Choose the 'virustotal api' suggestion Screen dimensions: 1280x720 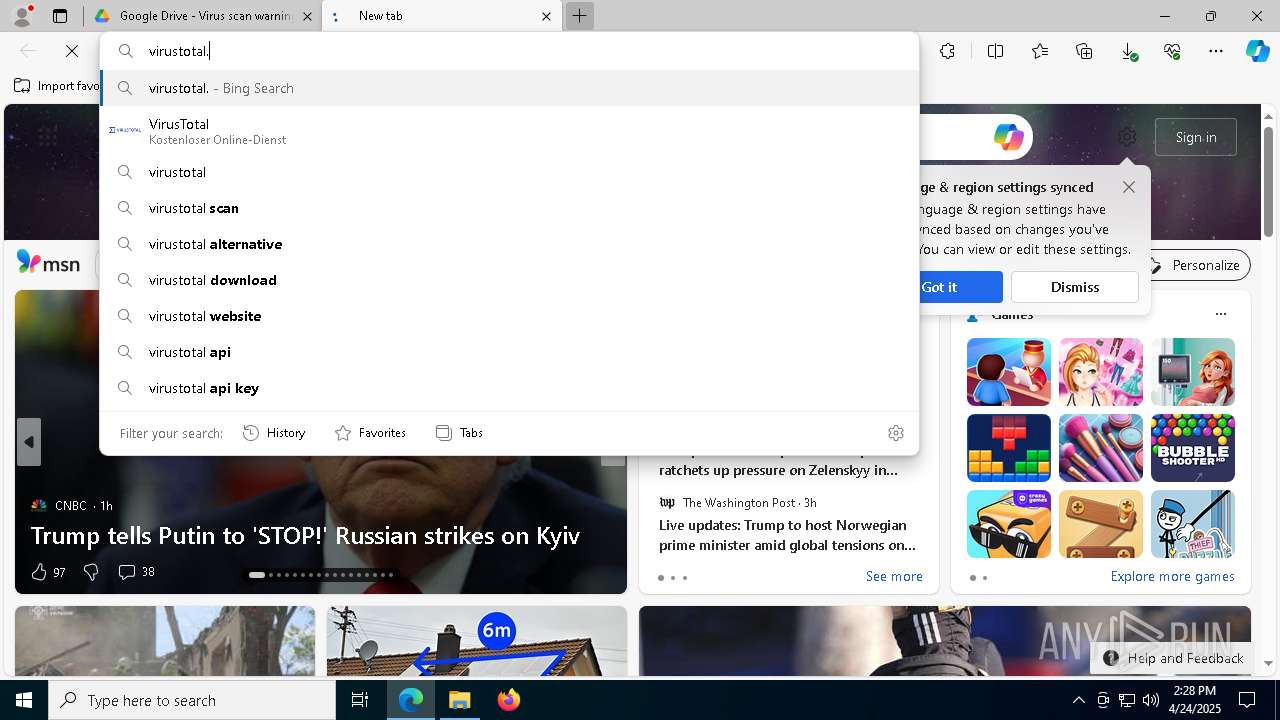pyautogui.click(x=510, y=352)
